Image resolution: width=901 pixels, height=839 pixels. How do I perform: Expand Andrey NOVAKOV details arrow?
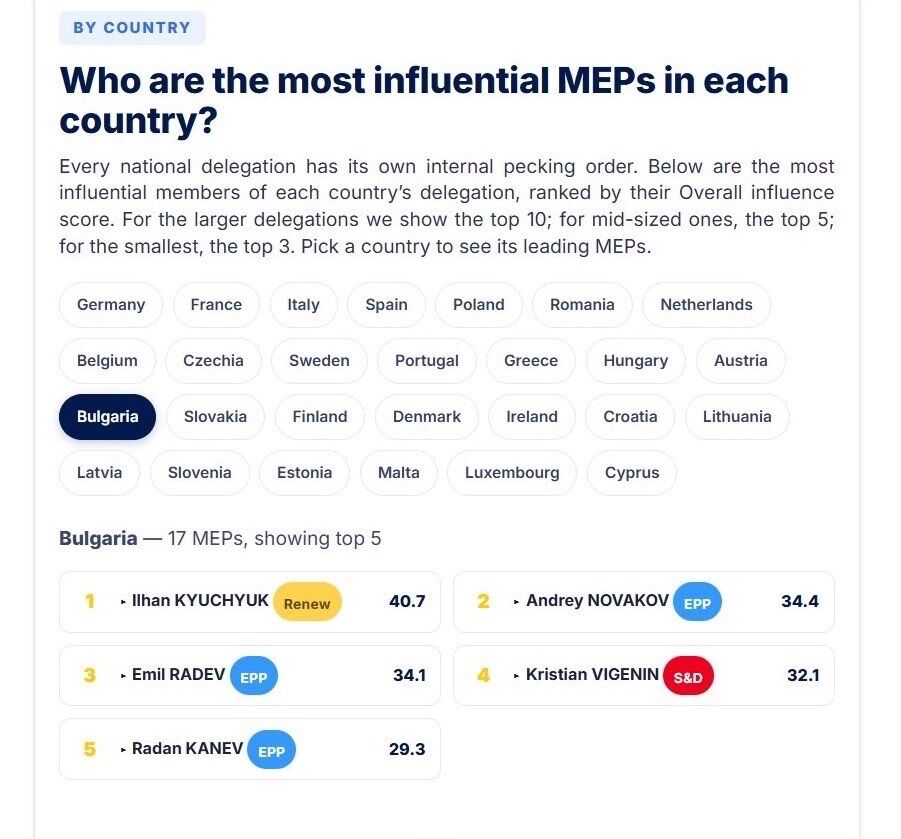click(517, 602)
